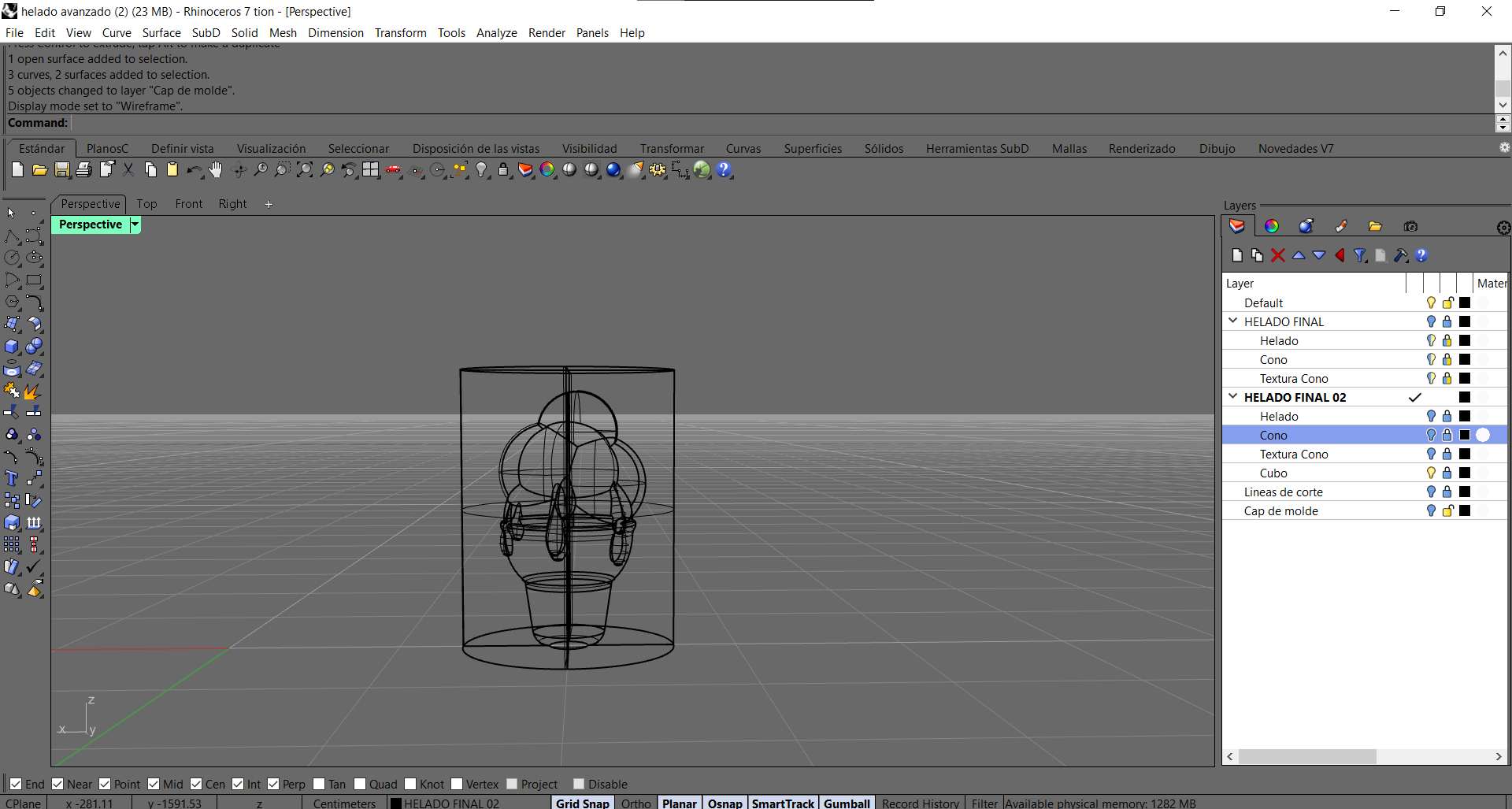Image resolution: width=1512 pixels, height=809 pixels.
Task: Click the command history scroll-down arrow
Action: click(1503, 105)
